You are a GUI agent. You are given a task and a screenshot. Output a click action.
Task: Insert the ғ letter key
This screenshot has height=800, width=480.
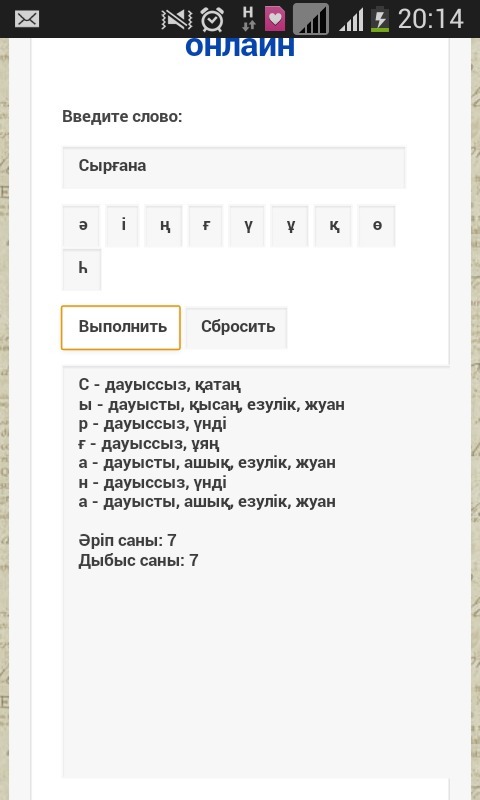(205, 226)
